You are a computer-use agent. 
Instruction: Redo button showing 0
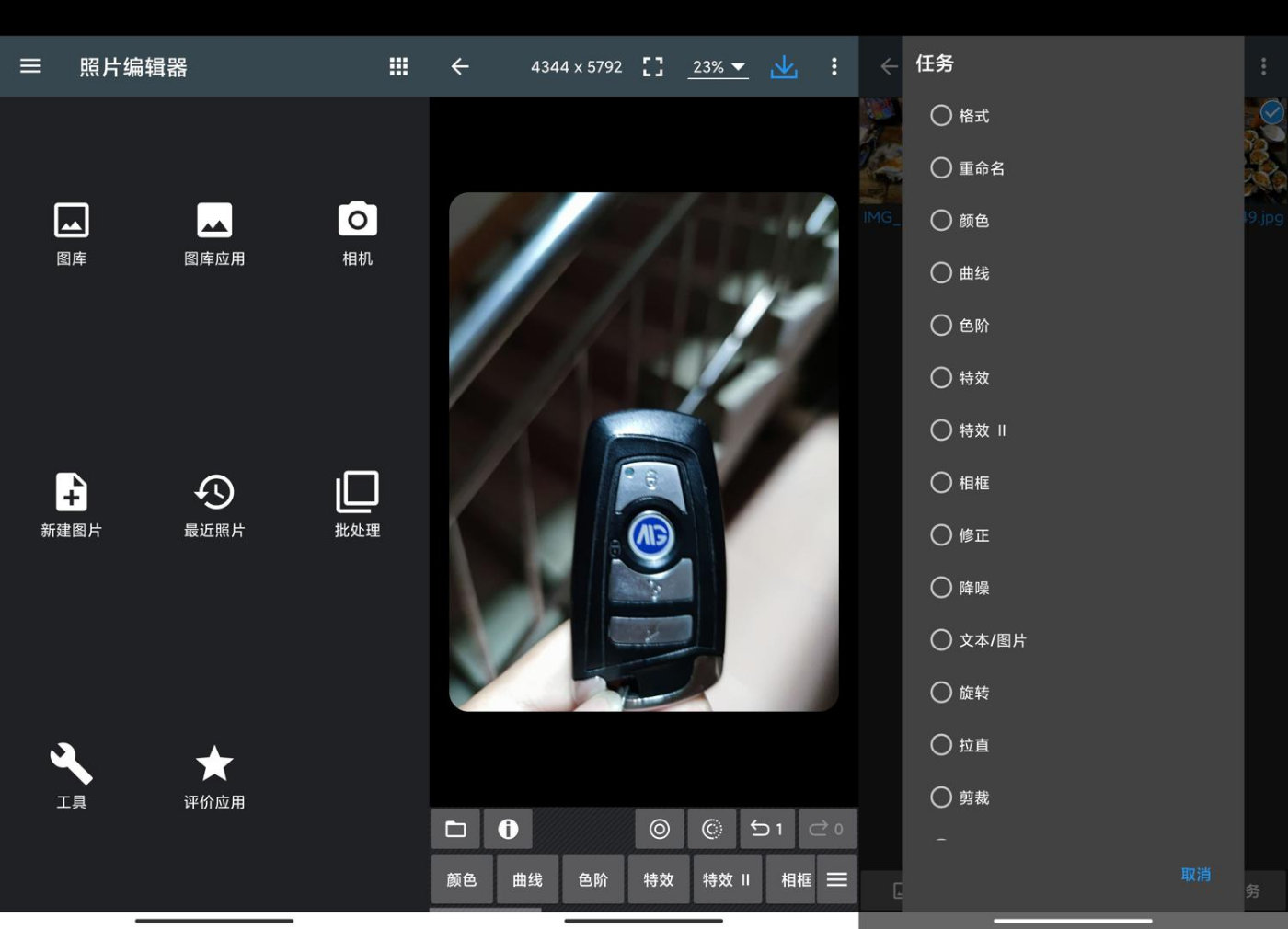coord(826,829)
